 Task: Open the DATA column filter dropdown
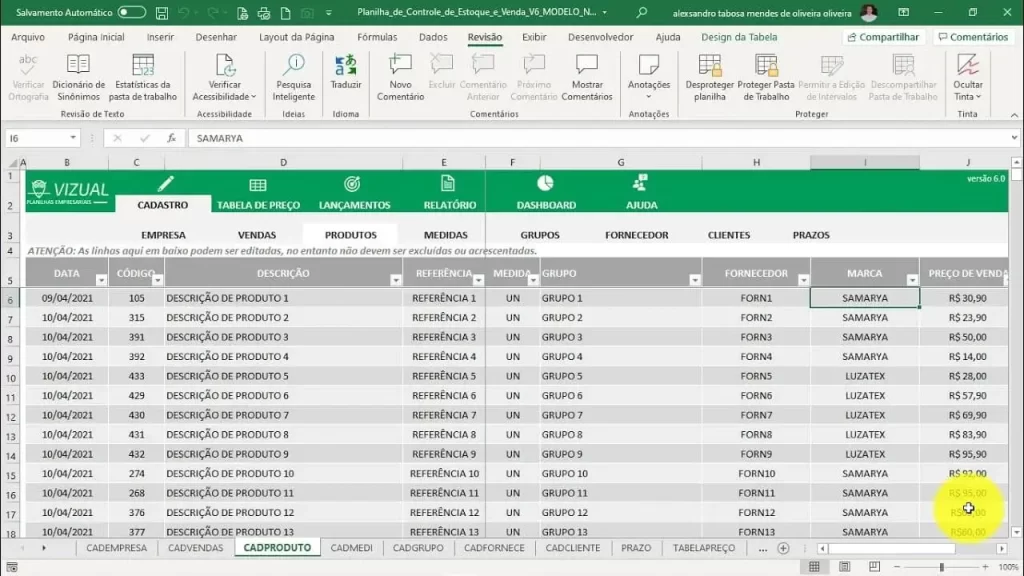click(101, 280)
